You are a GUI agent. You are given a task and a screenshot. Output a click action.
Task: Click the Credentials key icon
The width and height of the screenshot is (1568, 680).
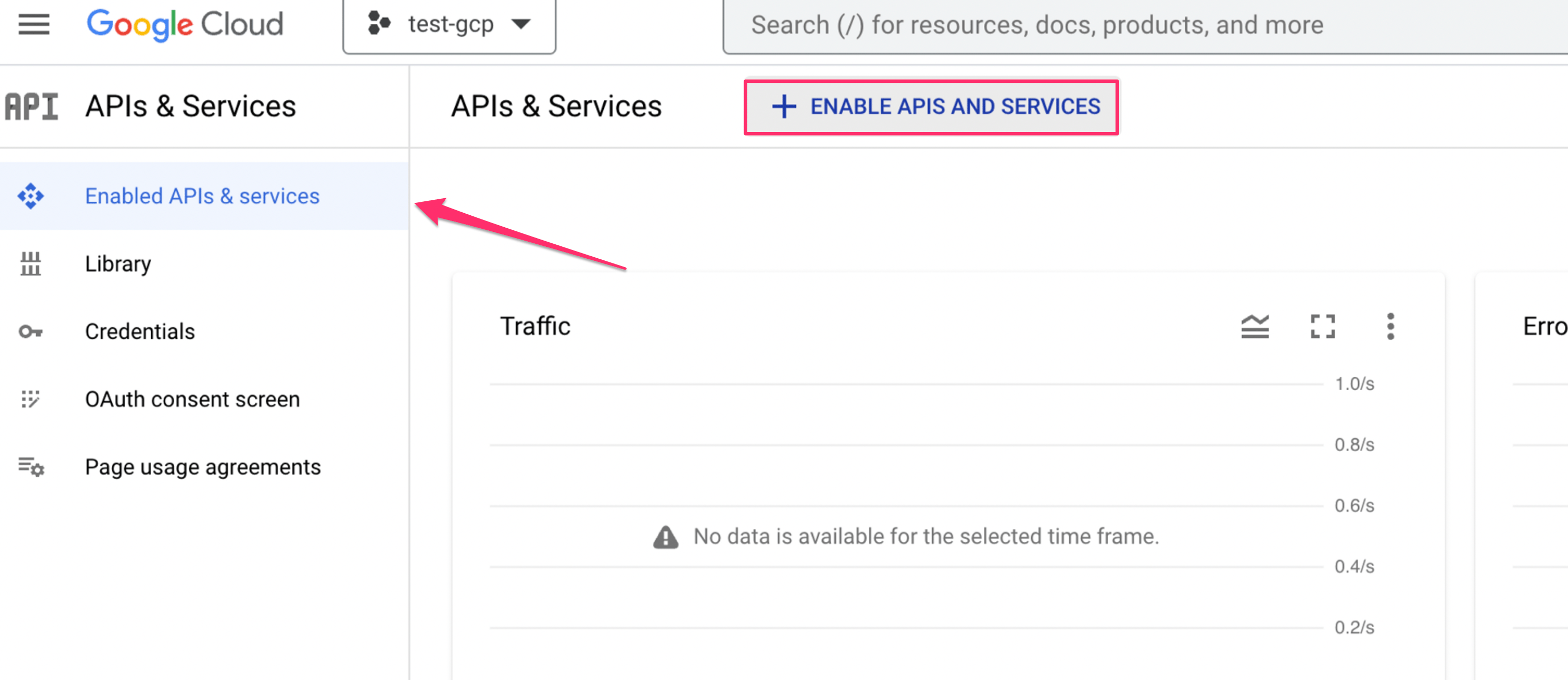pyautogui.click(x=31, y=332)
